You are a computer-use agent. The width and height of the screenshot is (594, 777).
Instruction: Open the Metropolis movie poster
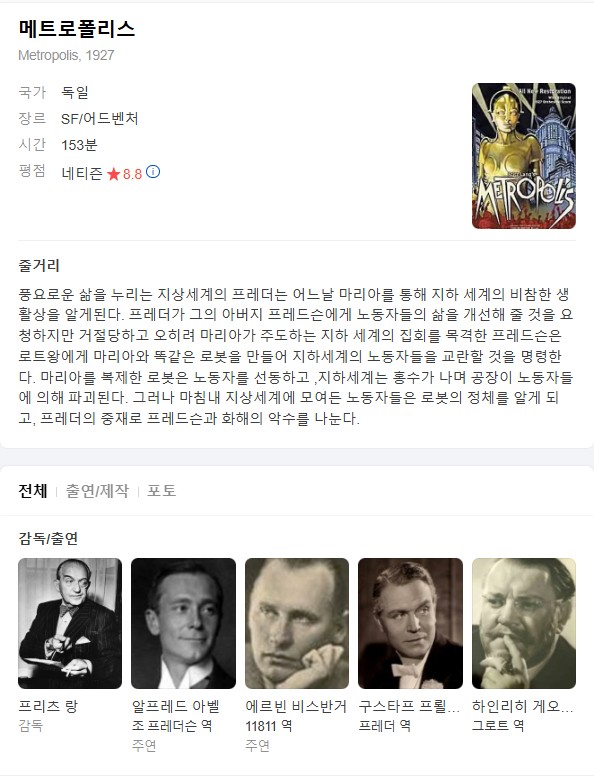coord(524,156)
